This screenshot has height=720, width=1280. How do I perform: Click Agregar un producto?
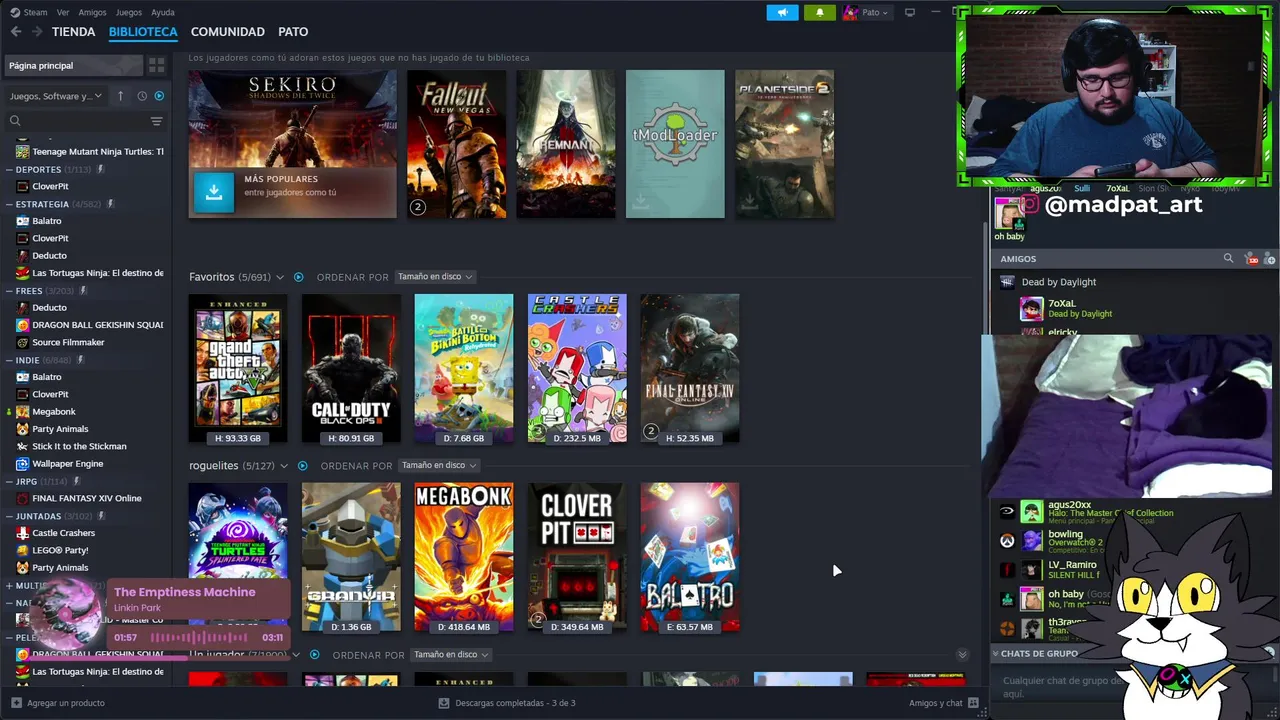(x=58, y=703)
